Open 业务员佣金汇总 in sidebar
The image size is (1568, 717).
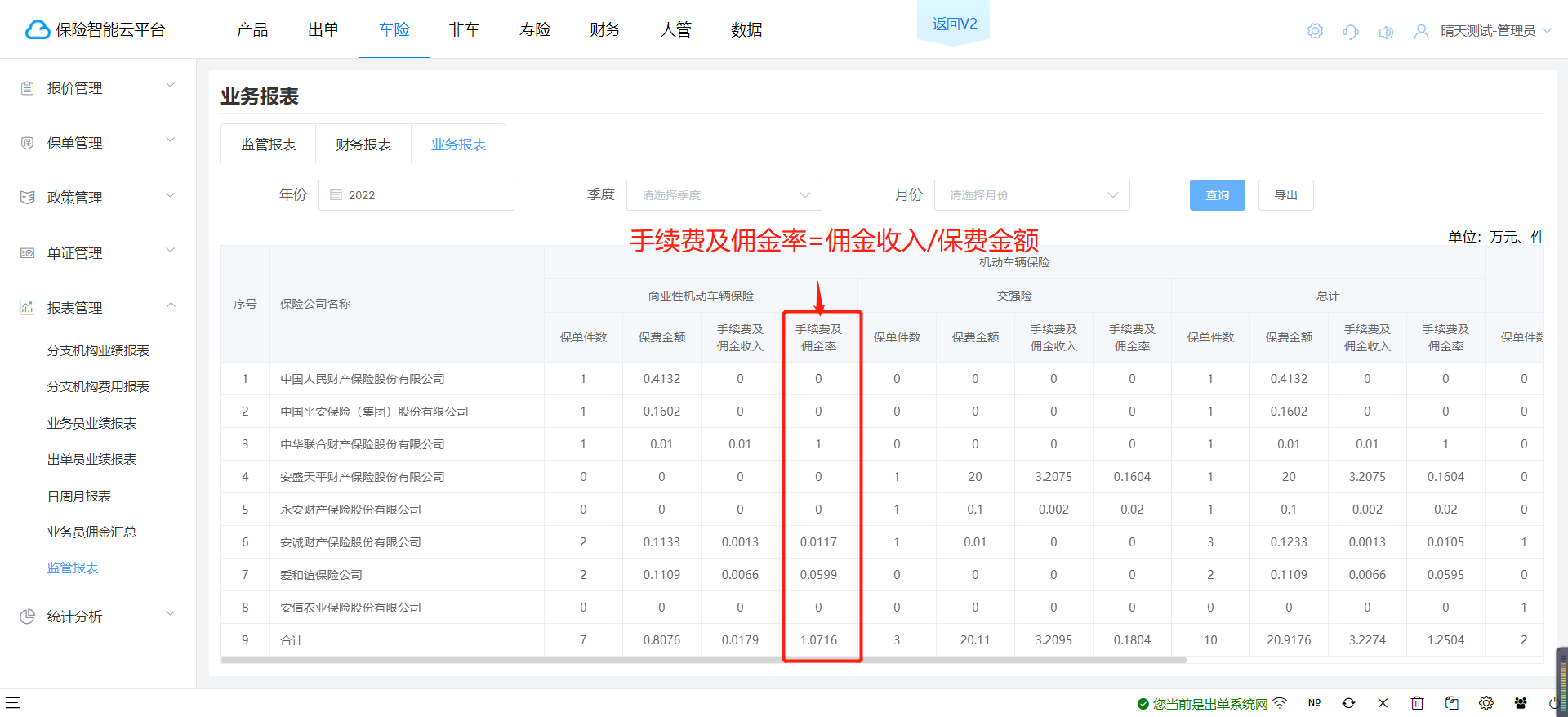click(91, 532)
